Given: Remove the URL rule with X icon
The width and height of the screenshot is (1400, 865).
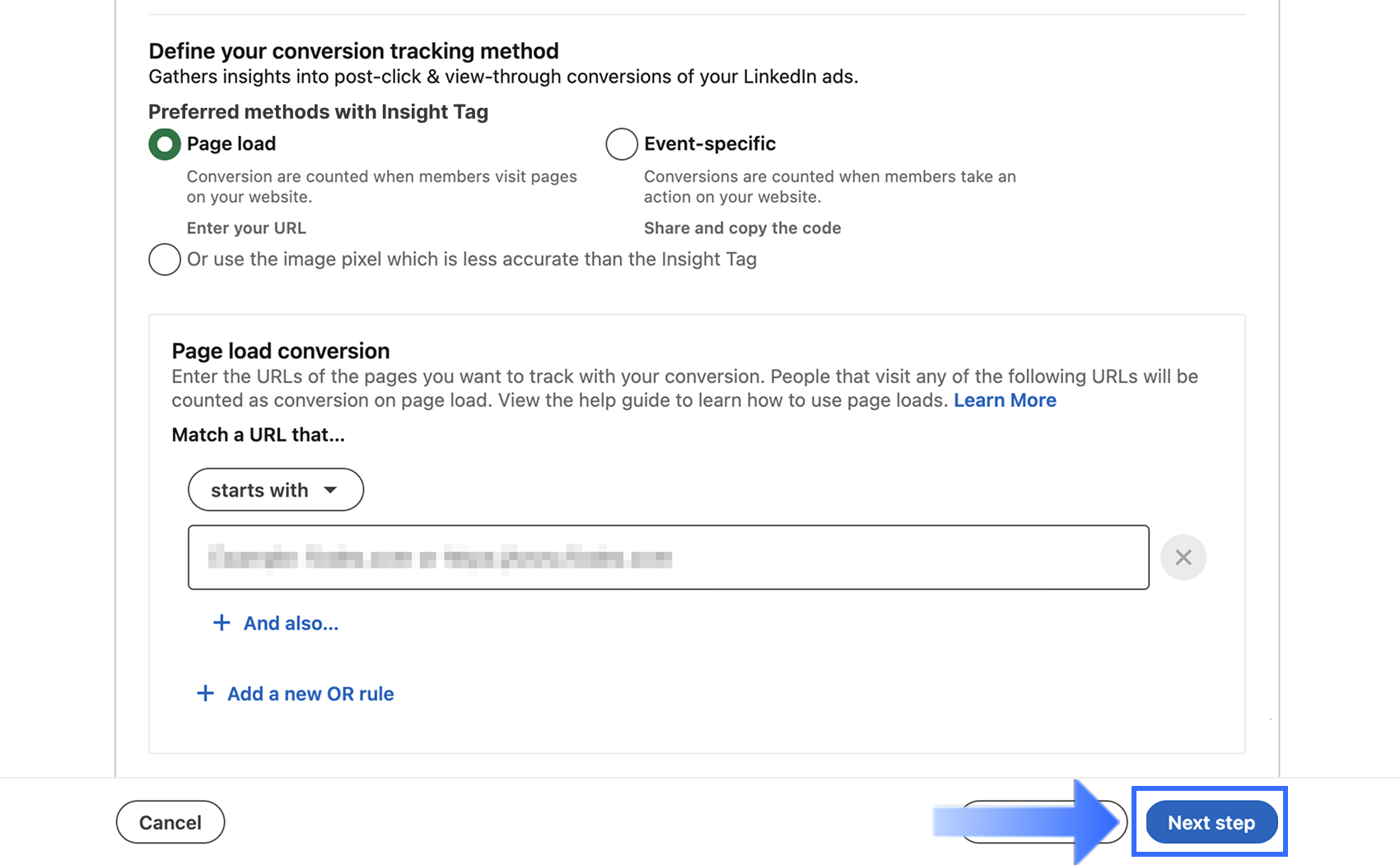Looking at the screenshot, I should pos(1183,558).
